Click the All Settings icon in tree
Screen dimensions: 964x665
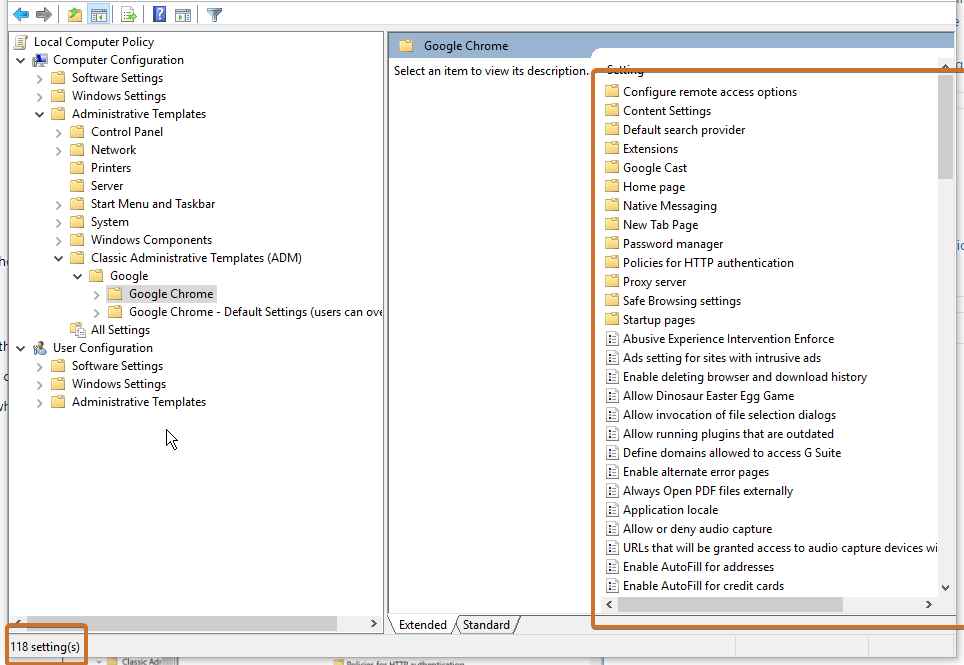78,330
